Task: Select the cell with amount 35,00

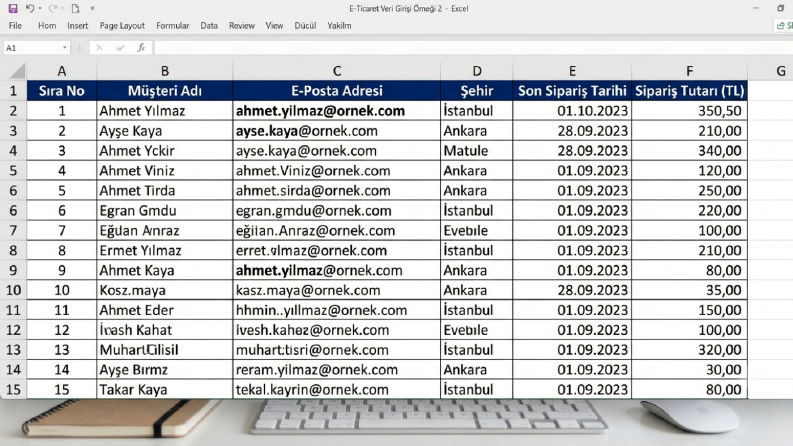Action: pyautogui.click(x=689, y=290)
